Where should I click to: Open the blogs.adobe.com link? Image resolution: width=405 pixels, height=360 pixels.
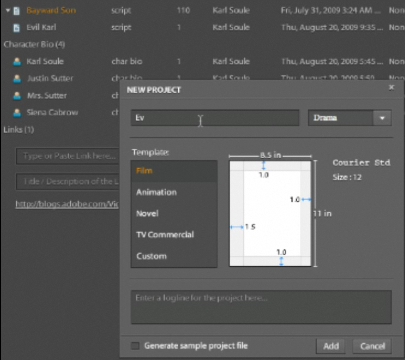point(67,204)
